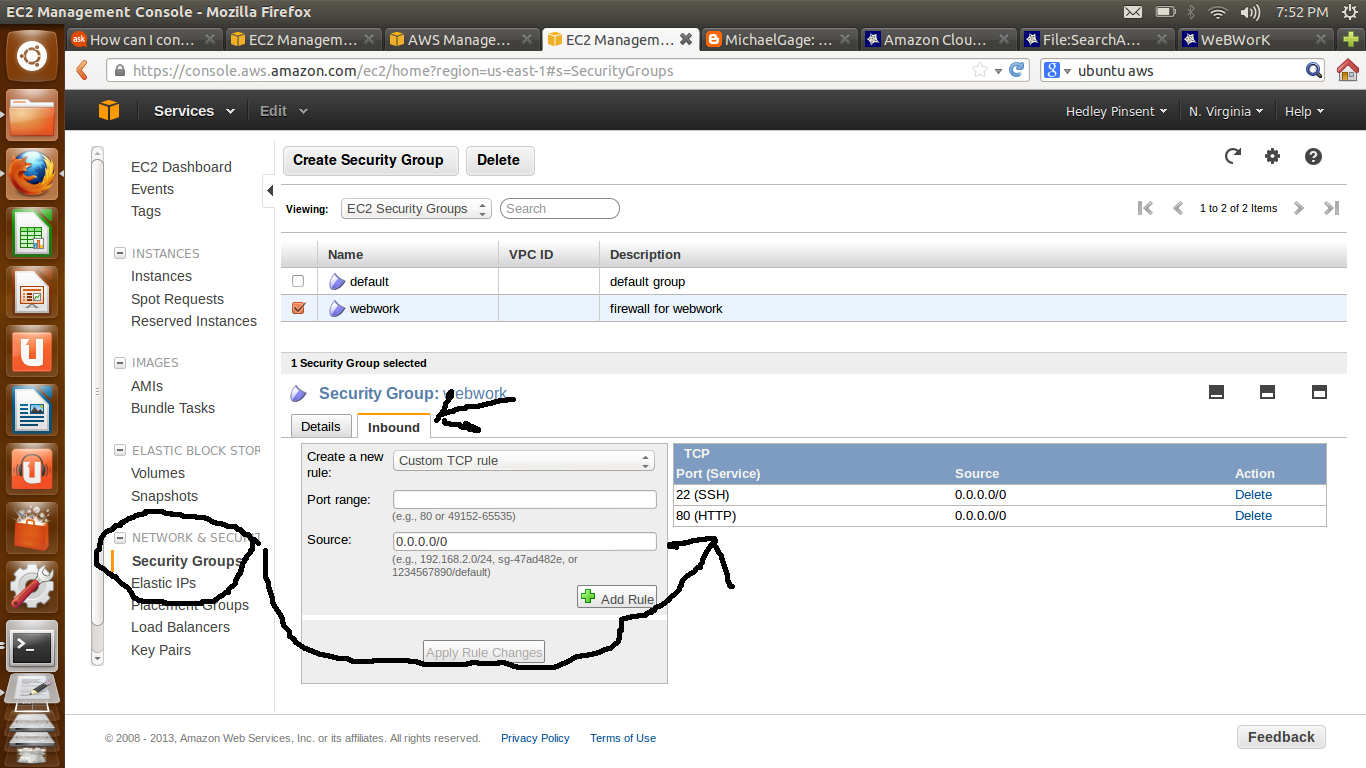
Task: Open Firefox home page
Action: point(1347,70)
